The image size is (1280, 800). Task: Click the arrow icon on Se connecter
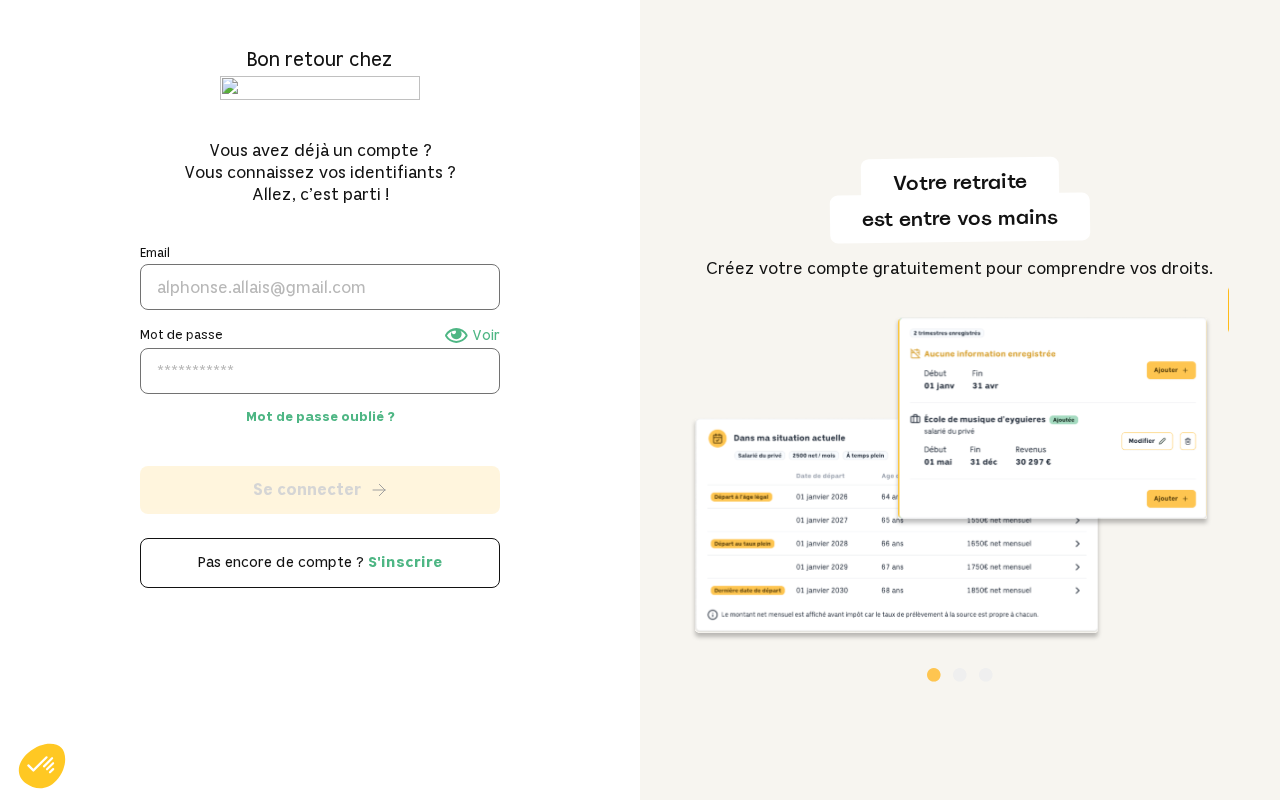click(379, 490)
